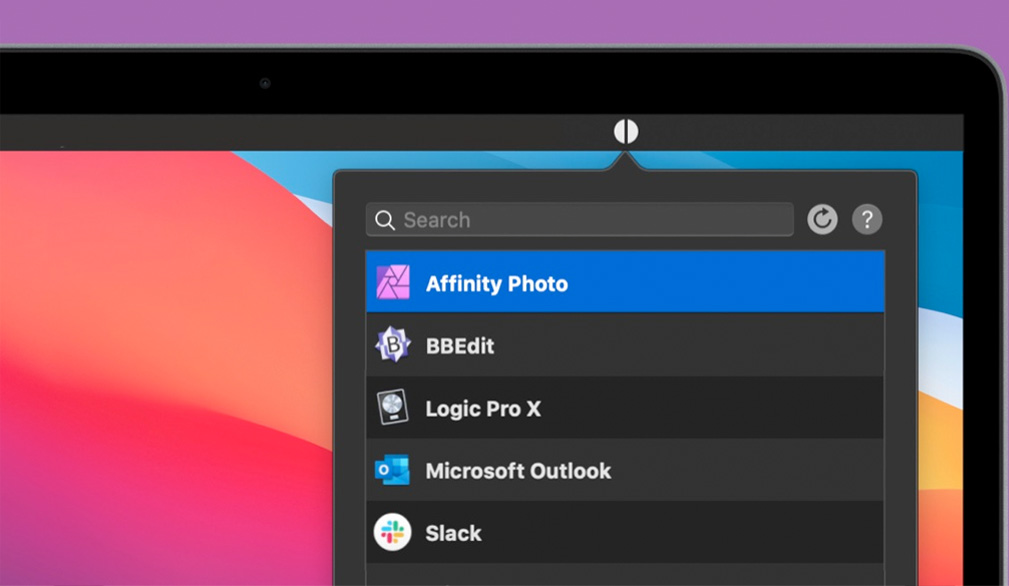Click the BBEdit app icon
The height and width of the screenshot is (586, 1009).
[x=393, y=345]
